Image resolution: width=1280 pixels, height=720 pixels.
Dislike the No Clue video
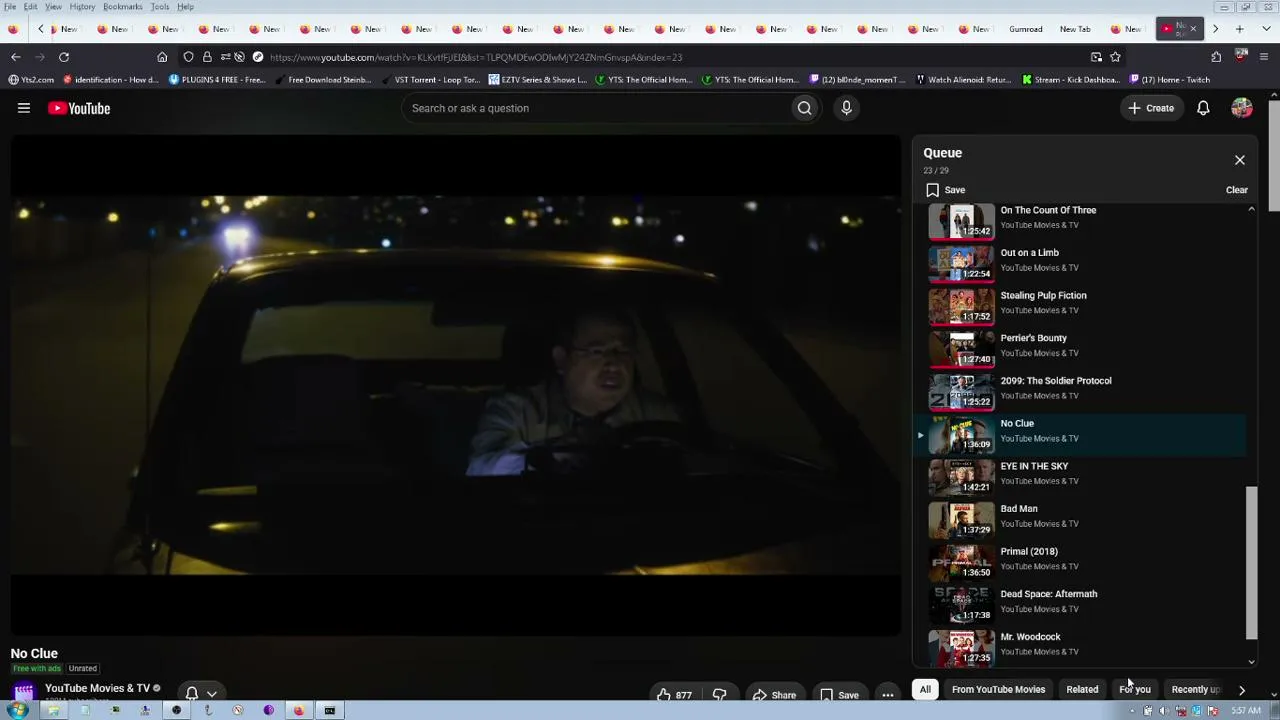click(719, 695)
